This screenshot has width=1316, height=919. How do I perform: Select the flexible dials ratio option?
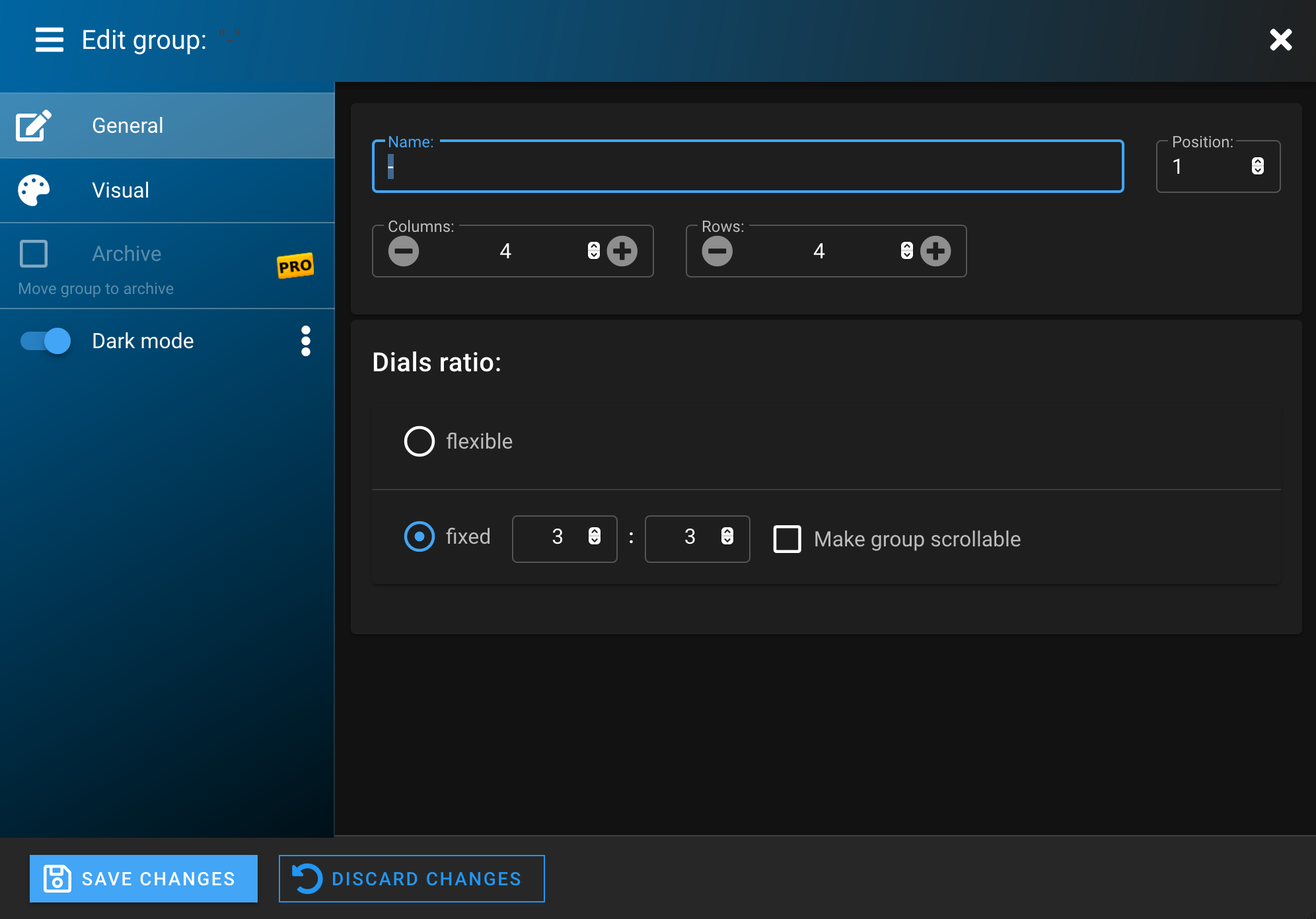[420, 441]
